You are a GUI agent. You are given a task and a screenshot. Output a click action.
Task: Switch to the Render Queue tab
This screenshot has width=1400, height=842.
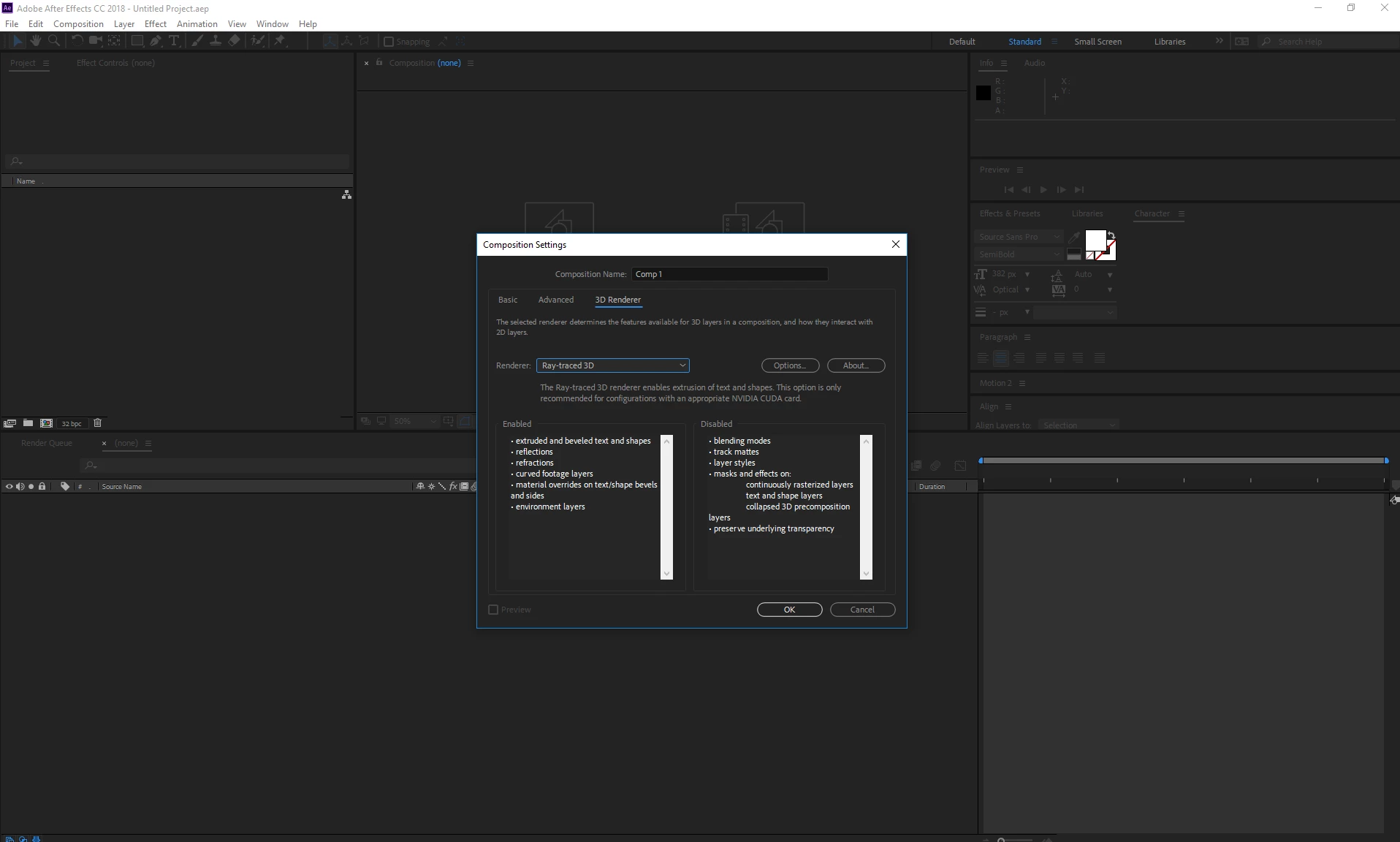[47, 443]
